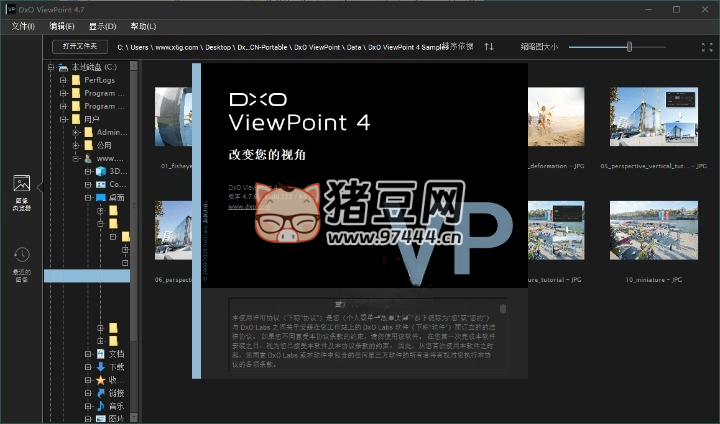720x424 pixels.
Task: Click the Co... contacts folder icon
Action: tap(101, 185)
